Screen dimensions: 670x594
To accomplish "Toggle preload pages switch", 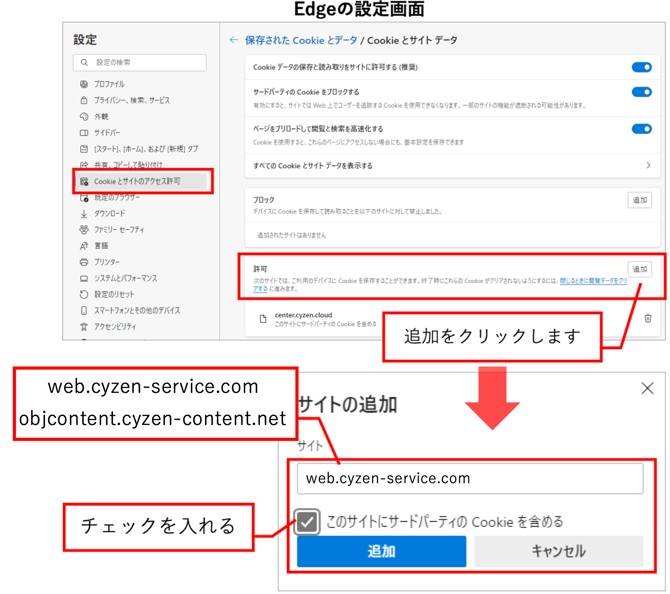I will click(x=641, y=129).
